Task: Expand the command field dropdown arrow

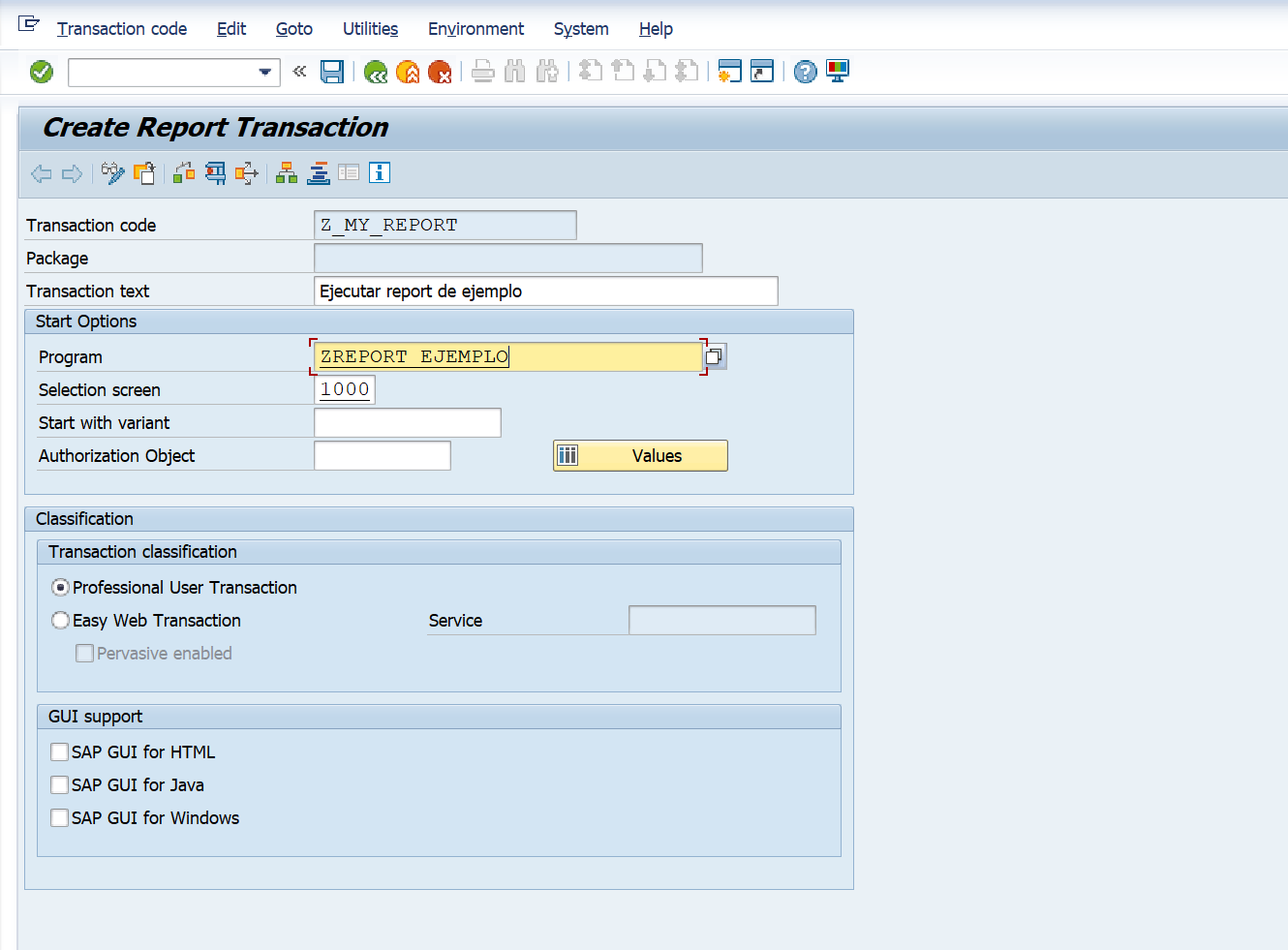Action: point(264,72)
